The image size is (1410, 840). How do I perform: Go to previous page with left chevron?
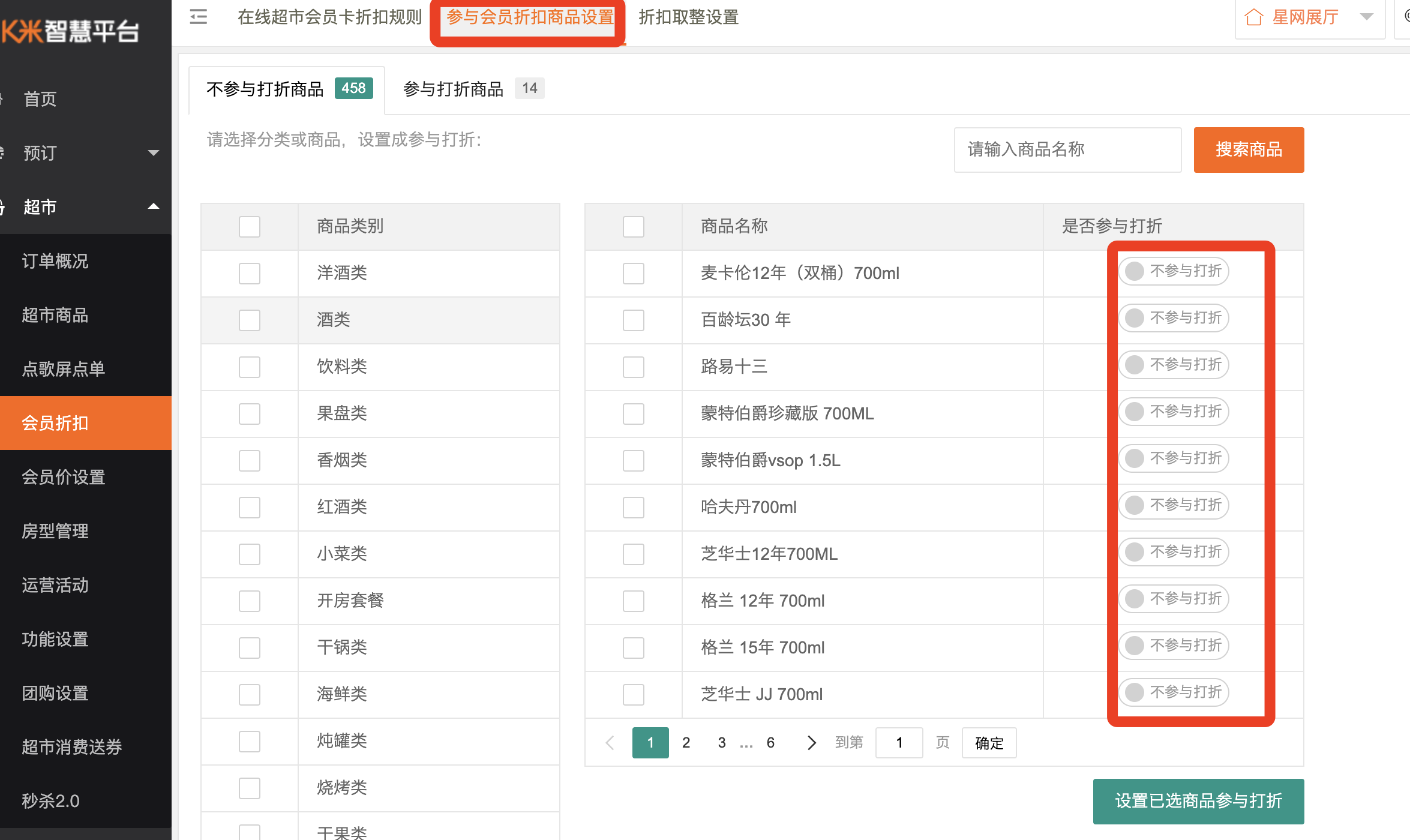click(610, 743)
